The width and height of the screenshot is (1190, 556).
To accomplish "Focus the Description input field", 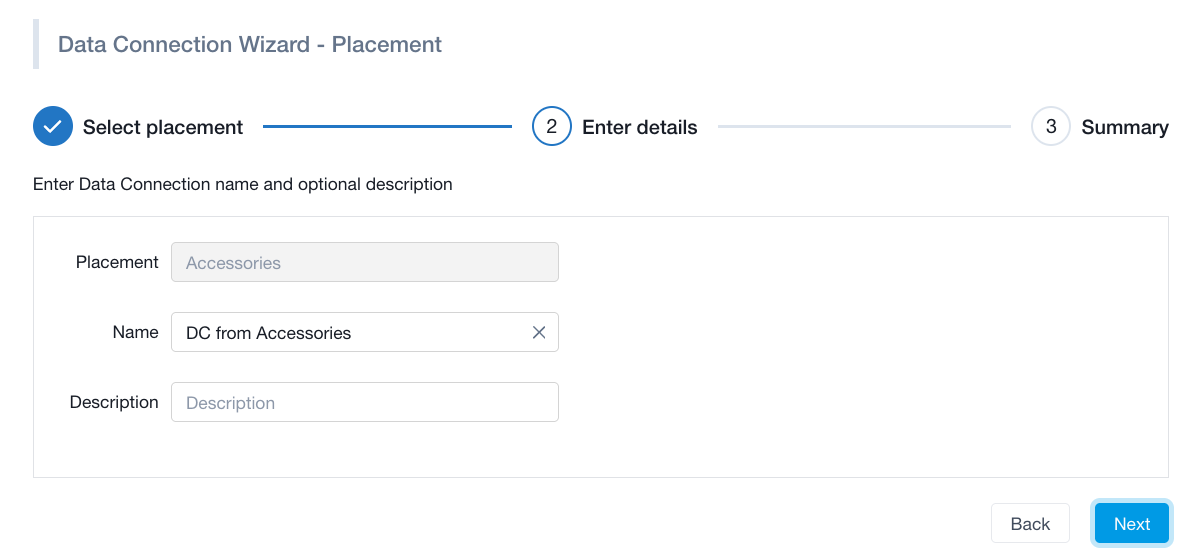I will click(x=365, y=402).
